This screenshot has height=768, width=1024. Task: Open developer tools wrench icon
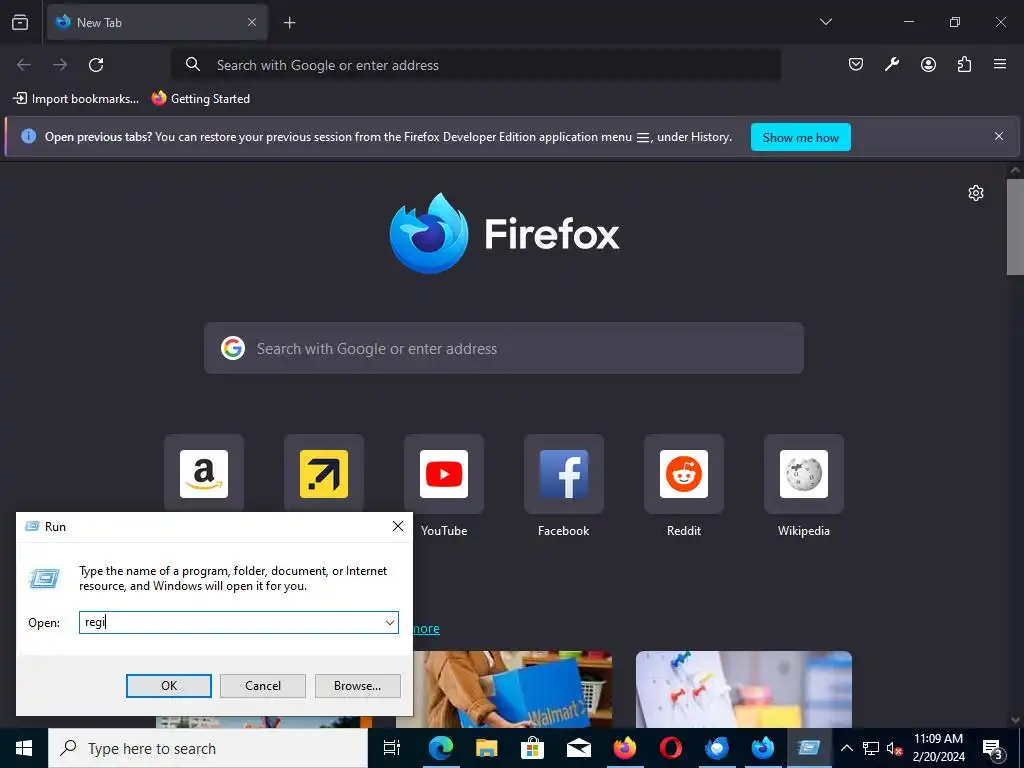[891, 64]
